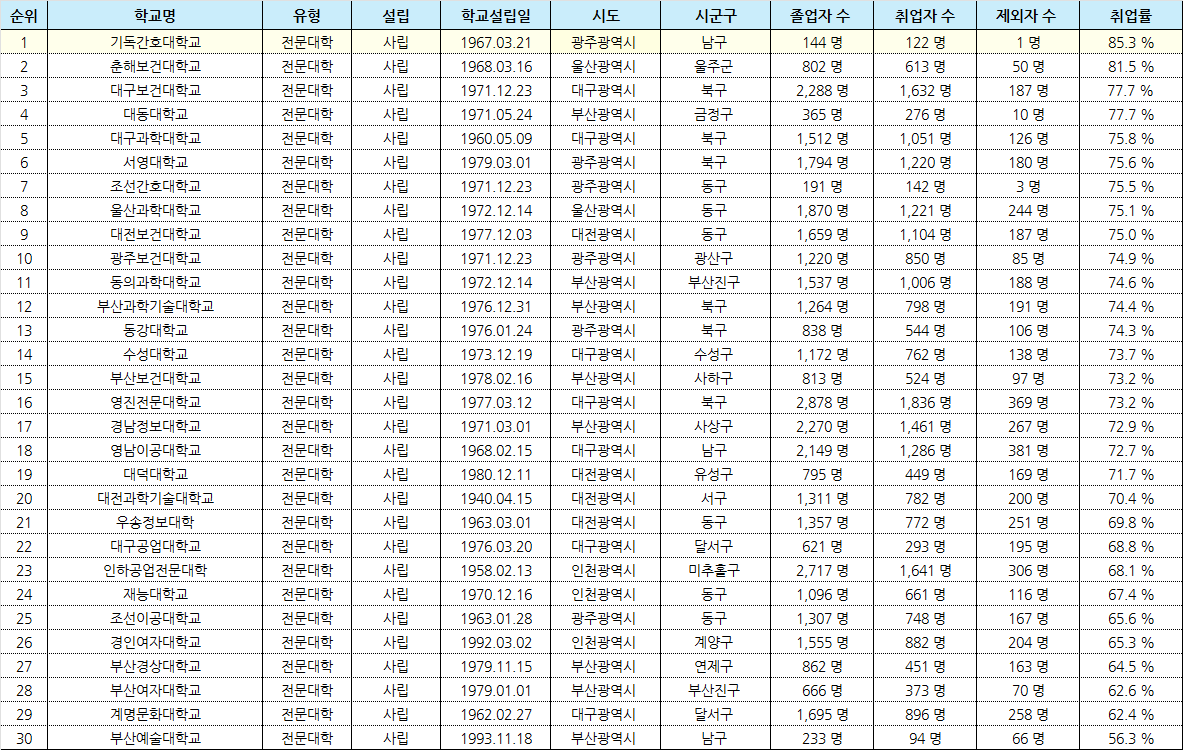Viewport: 1183px width, 750px height.
Task: Click employment rate 81.5 %
Action: tap(1131, 67)
